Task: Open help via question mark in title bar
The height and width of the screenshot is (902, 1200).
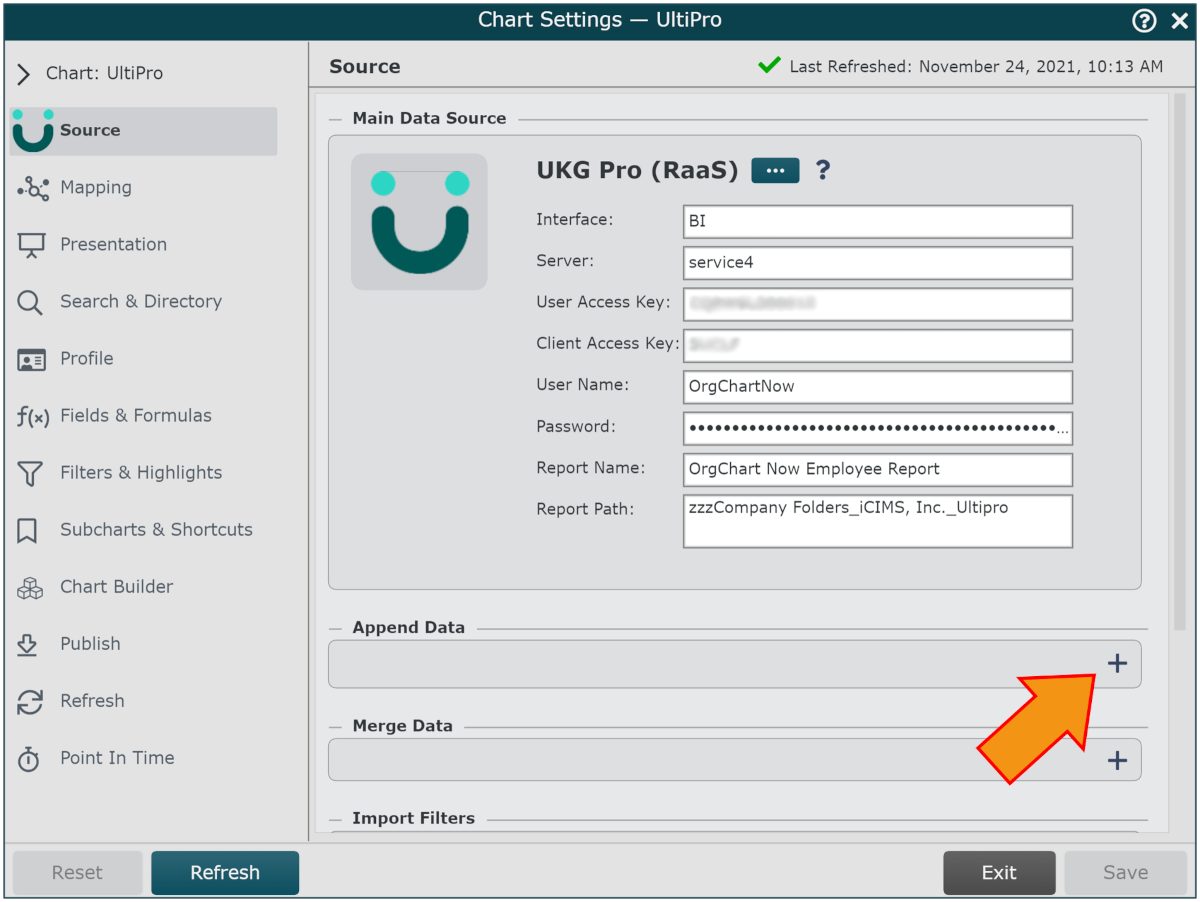Action: (1144, 21)
